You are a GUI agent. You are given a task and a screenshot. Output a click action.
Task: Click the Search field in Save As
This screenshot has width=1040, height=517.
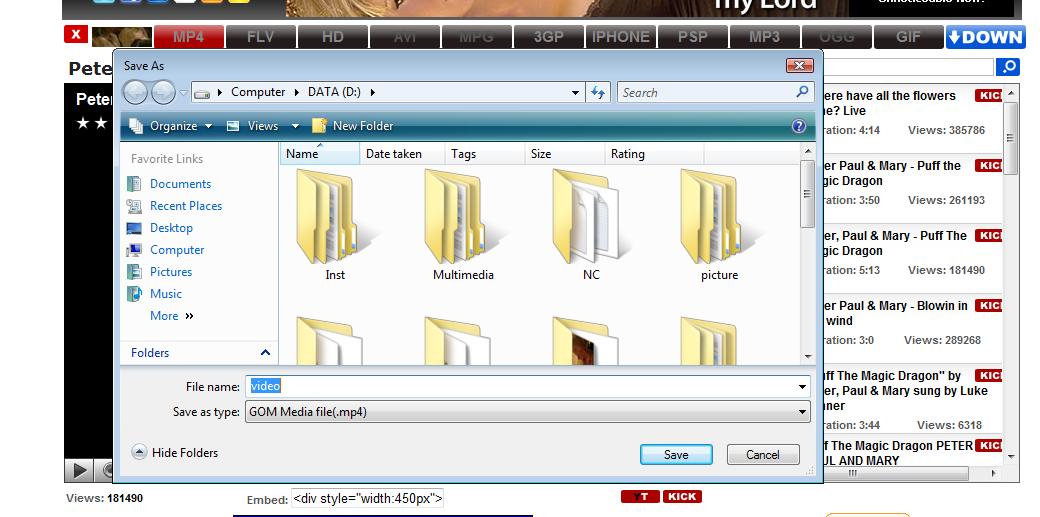pyautogui.click(x=716, y=92)
